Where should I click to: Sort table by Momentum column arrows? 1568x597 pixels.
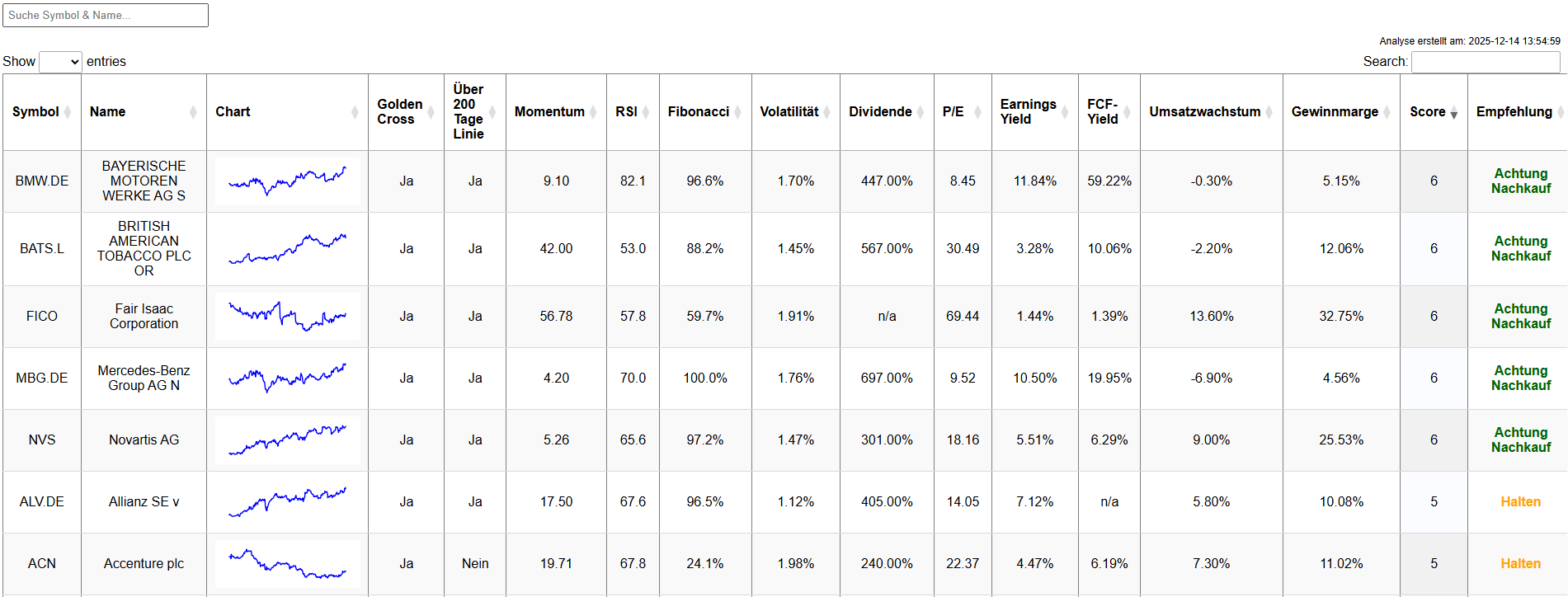[593, 112]
